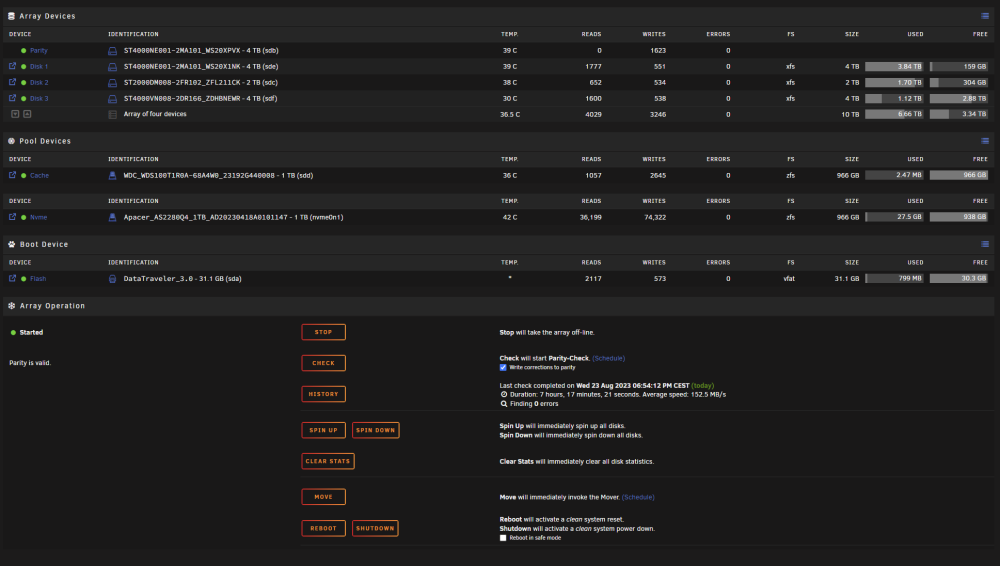This screenshot has width=1000, height=566.
Task: Click the Disk 1 green status indicator
Action: 24,66
